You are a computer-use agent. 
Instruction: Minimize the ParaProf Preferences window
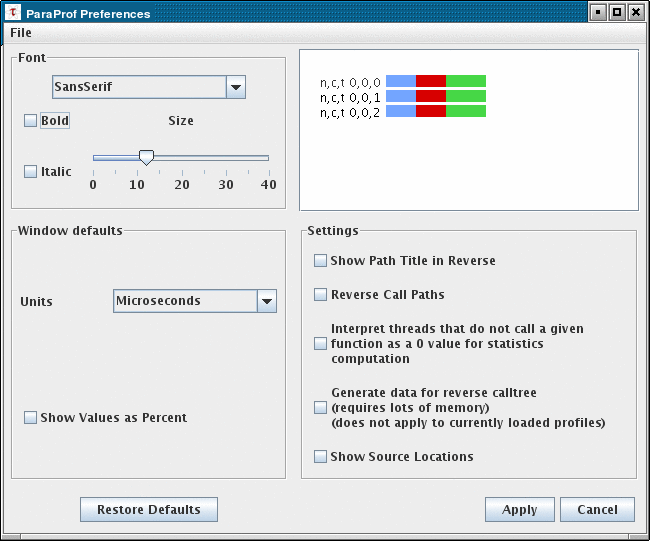tap(598, 12)
